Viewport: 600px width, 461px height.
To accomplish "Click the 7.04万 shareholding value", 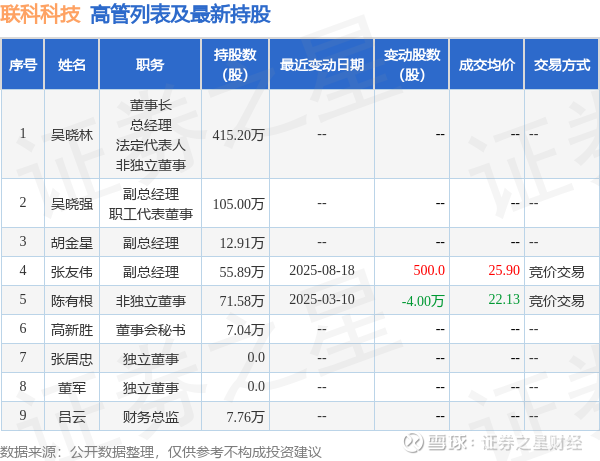I will 245,330.
